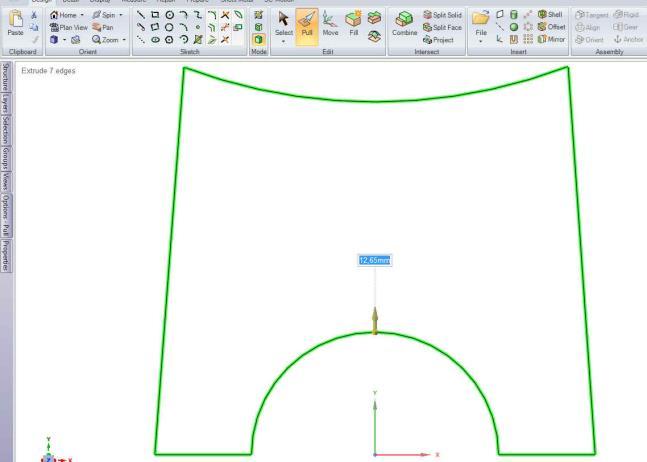This screenshot has height=462, width=647.
Task: Open the Selection side panel tab
Action: point(5,129)
